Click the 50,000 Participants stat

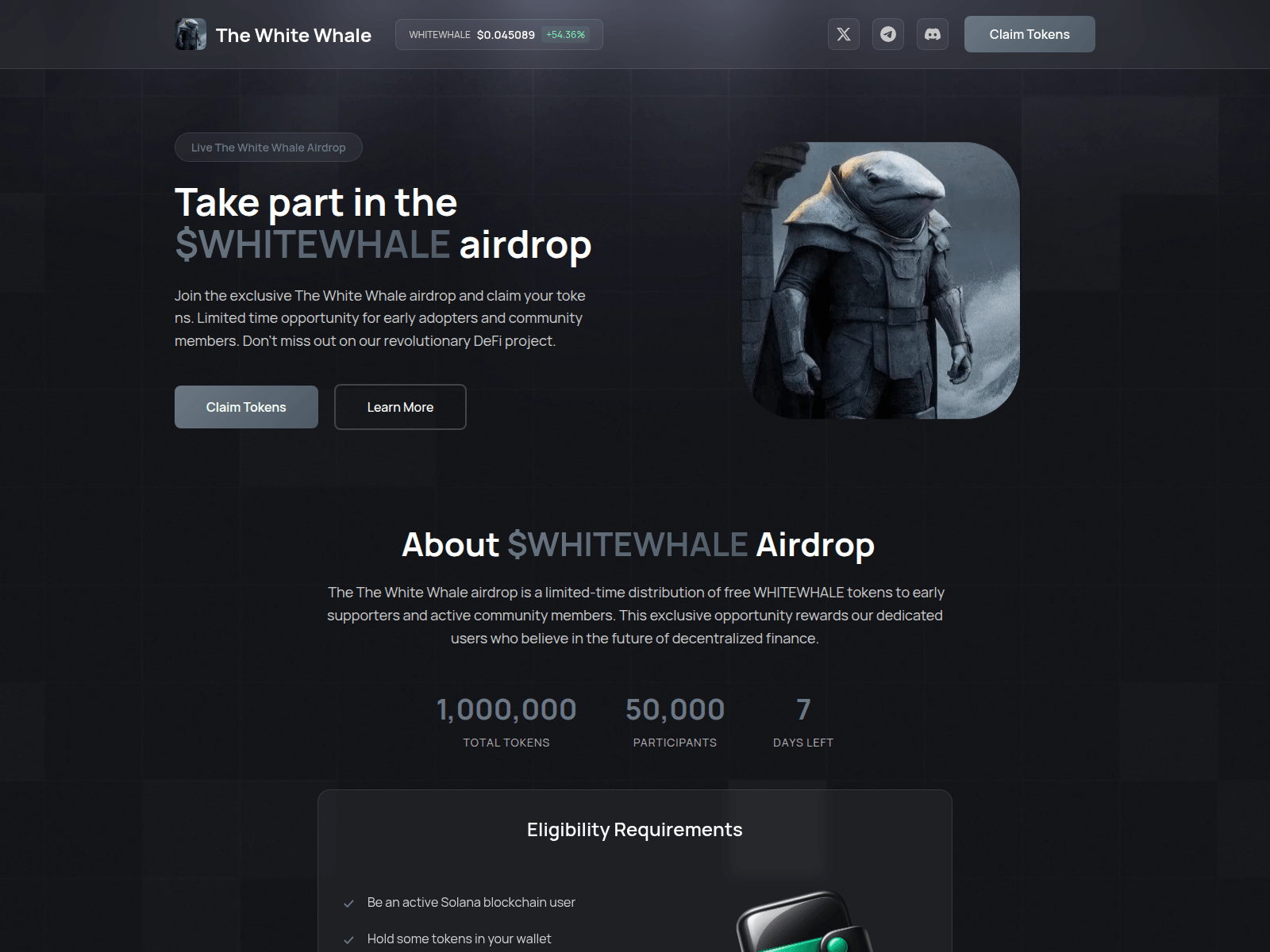click(675, 721)
